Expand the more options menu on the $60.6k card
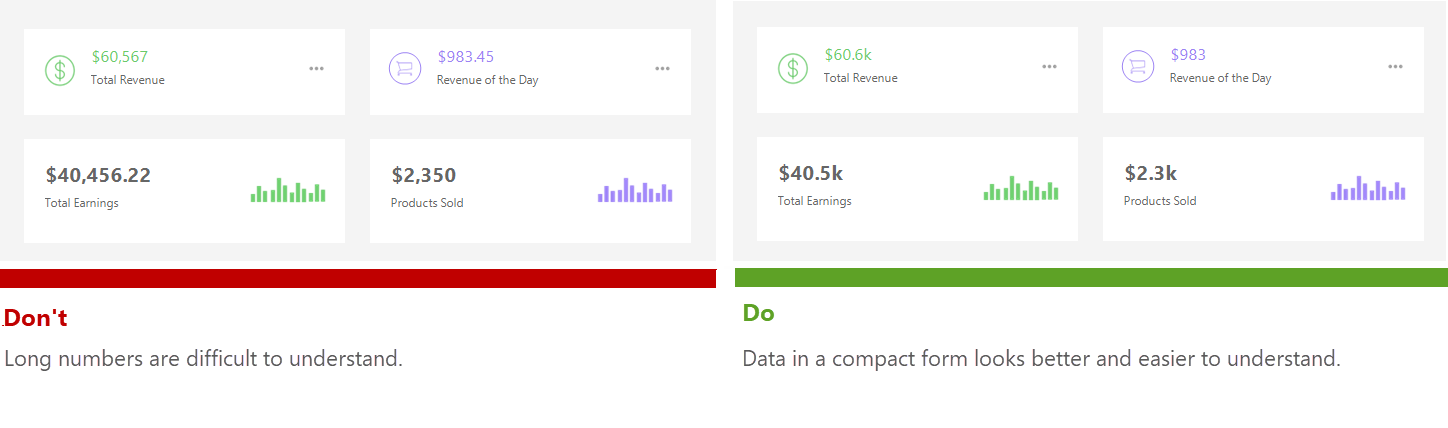Image resolution: width=1448 pixels, height=428 pixels. point(1049,66)
